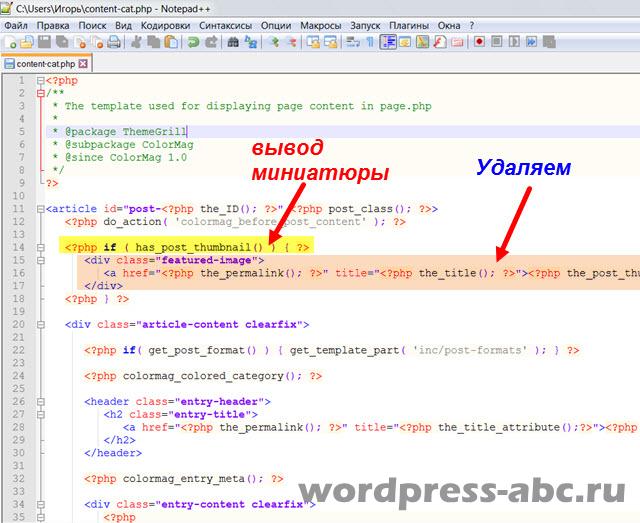Play back recorded macro icon
The width and height of the screenshot is (640, 523).
[514, 42]
